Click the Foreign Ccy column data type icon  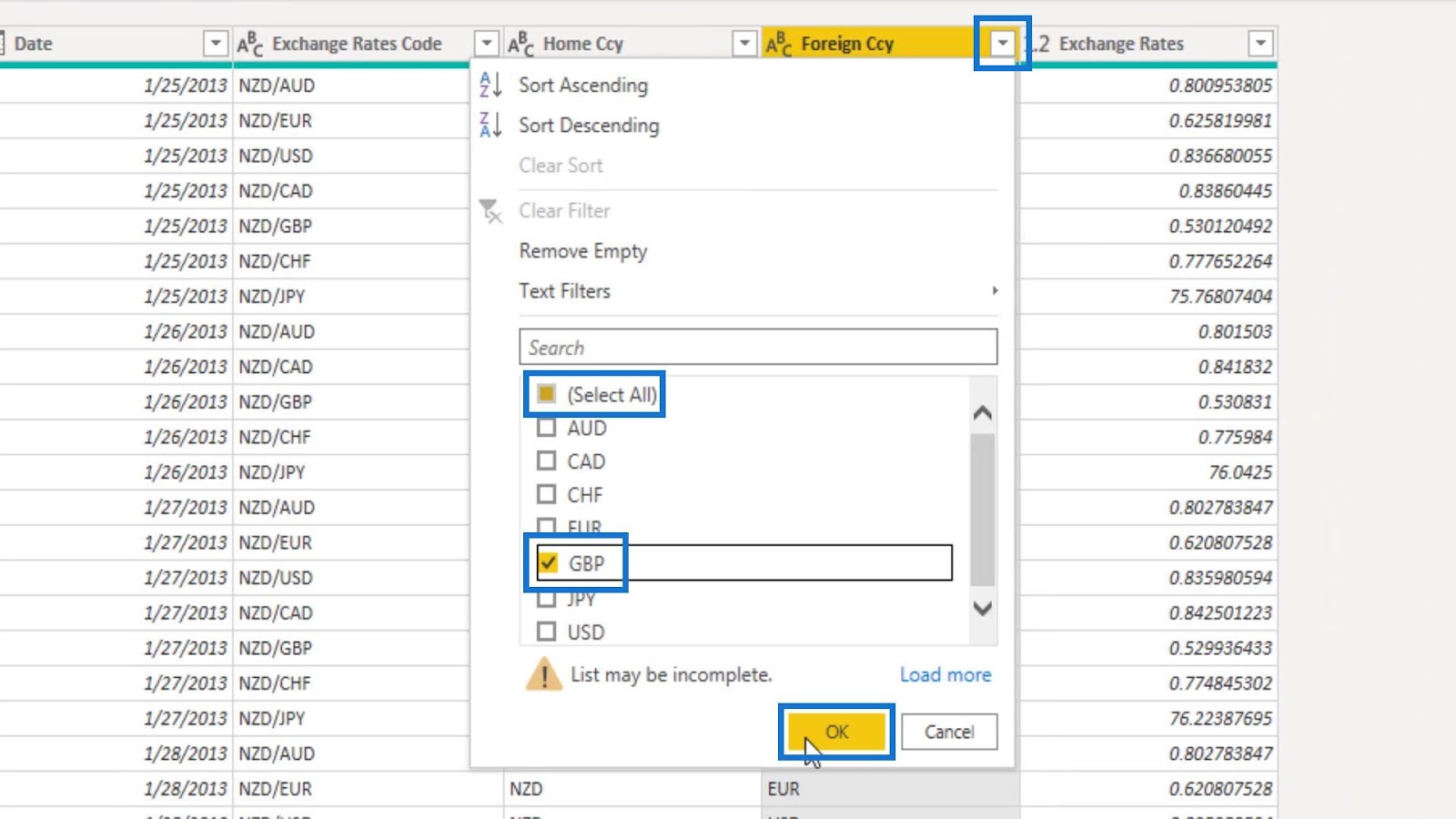(x=778, y=44)
